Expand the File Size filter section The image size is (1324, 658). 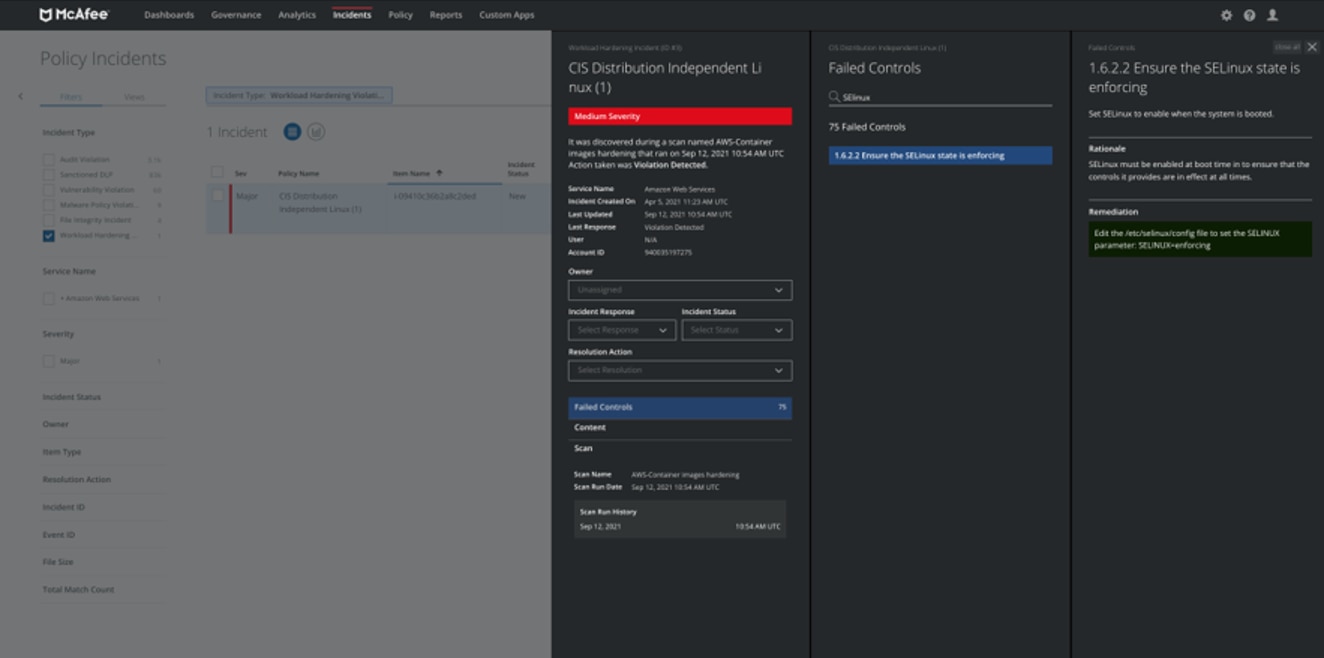(58, 562)
